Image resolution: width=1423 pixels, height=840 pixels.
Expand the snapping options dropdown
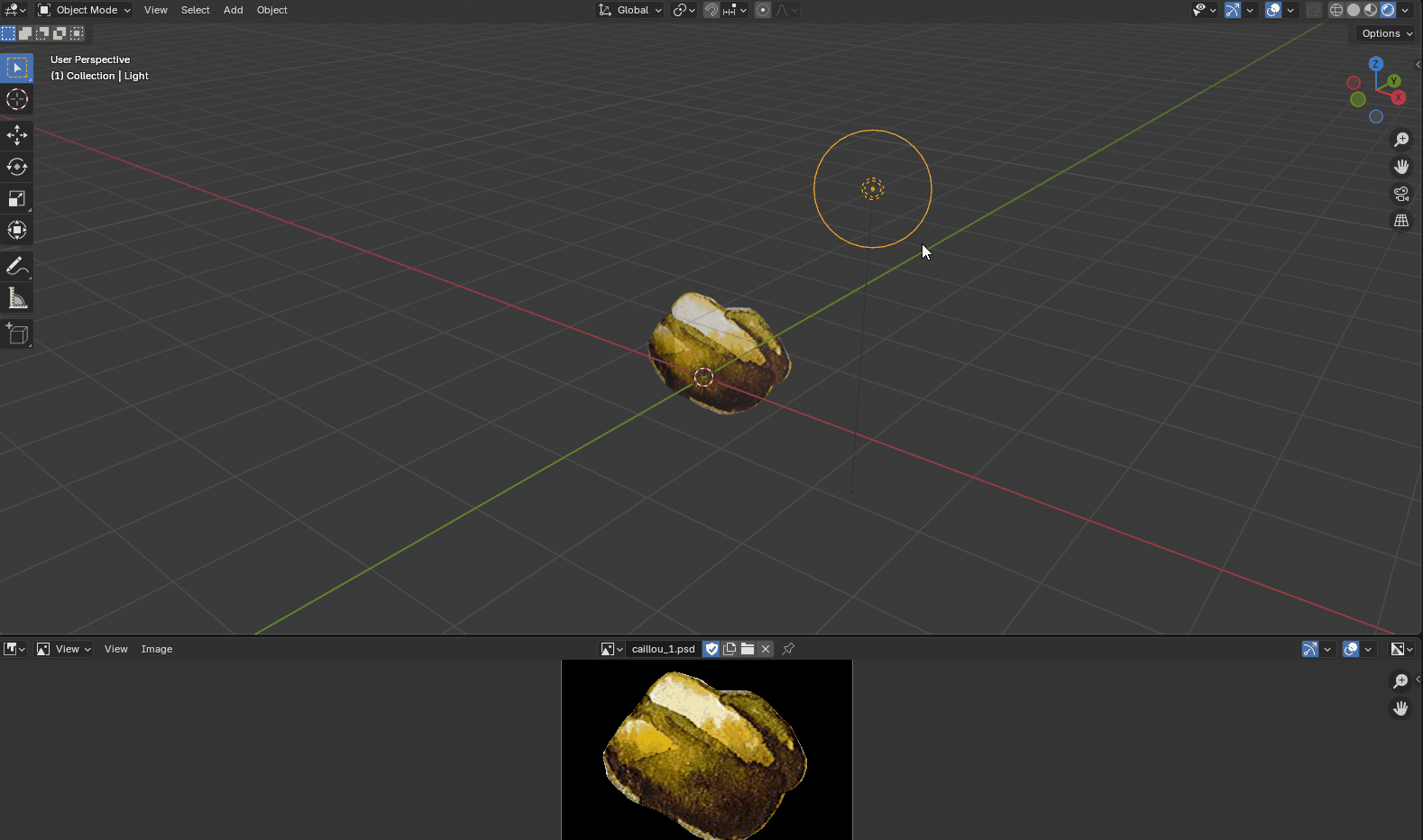coord(735,10)
